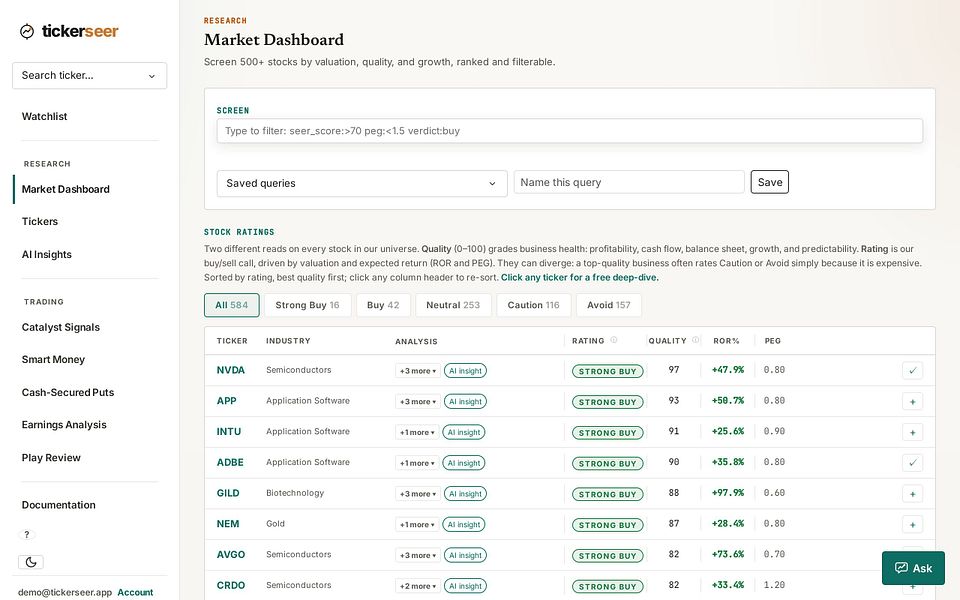
Task: Toggle watchlist checkmark for NVDA
Action: [x=912, y=370]
